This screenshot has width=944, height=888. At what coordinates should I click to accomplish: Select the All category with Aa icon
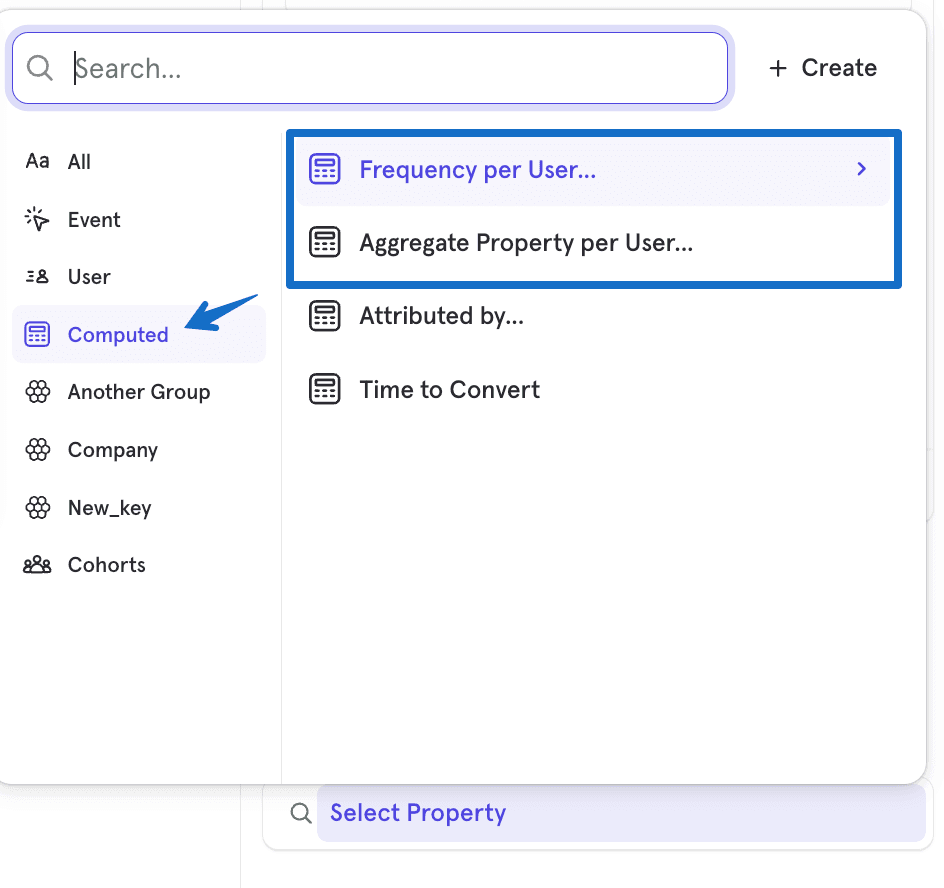[x=37, y=162]
